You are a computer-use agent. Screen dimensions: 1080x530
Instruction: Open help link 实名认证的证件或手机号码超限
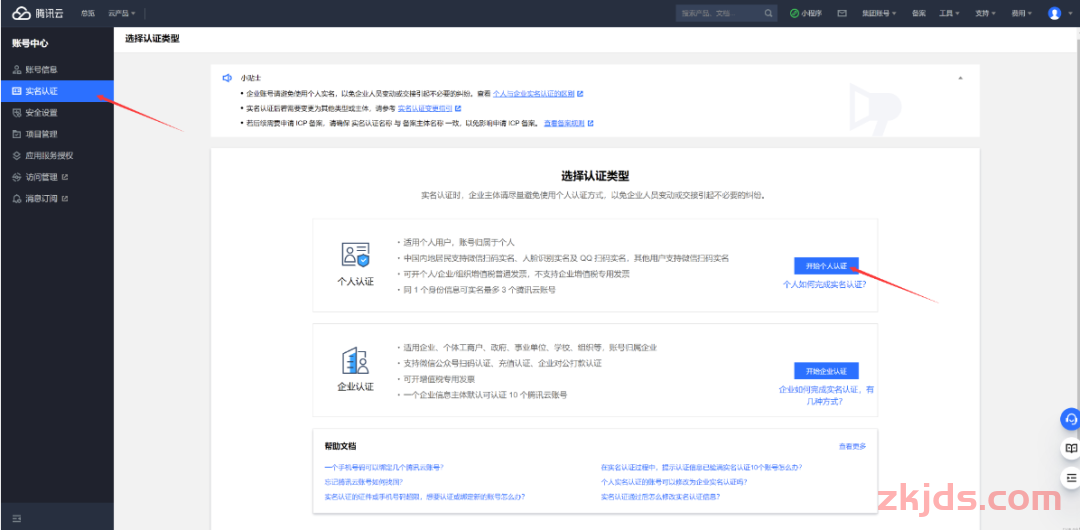[424, 496]
